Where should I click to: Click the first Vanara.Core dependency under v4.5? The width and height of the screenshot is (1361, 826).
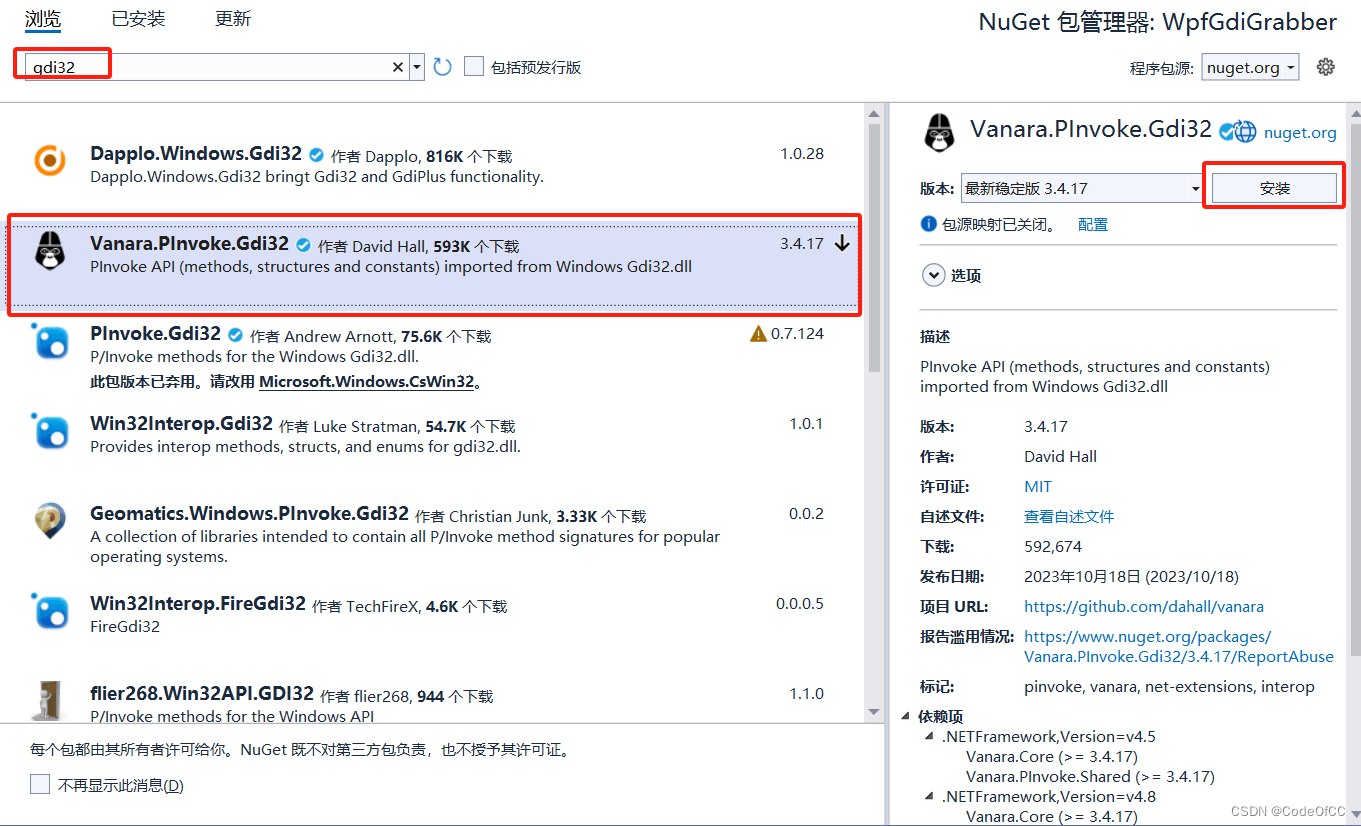pyautogui.click(x=1052, y=757)
